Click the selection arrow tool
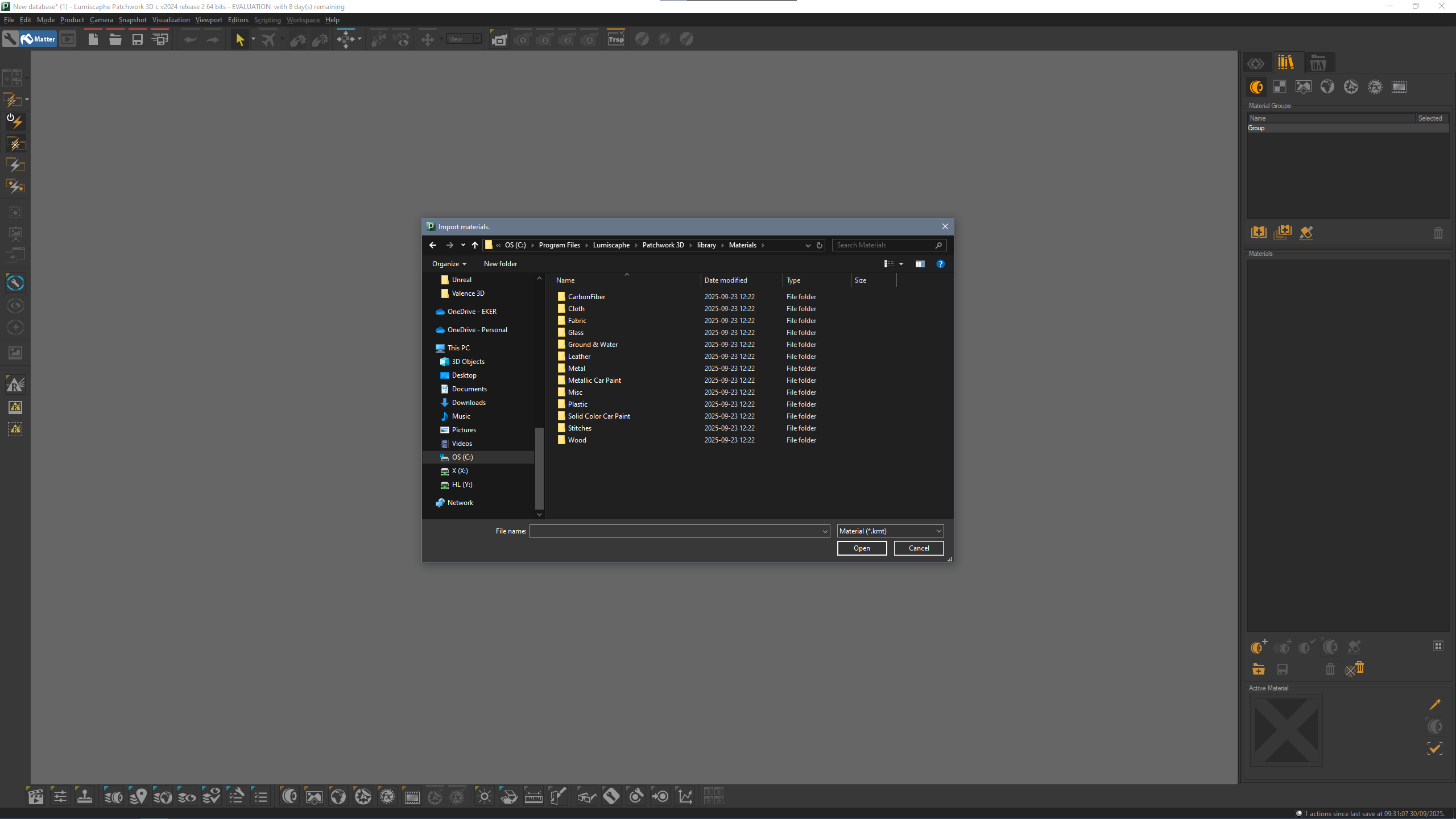Screen dimensions: 1456x819 coord(239,39)
